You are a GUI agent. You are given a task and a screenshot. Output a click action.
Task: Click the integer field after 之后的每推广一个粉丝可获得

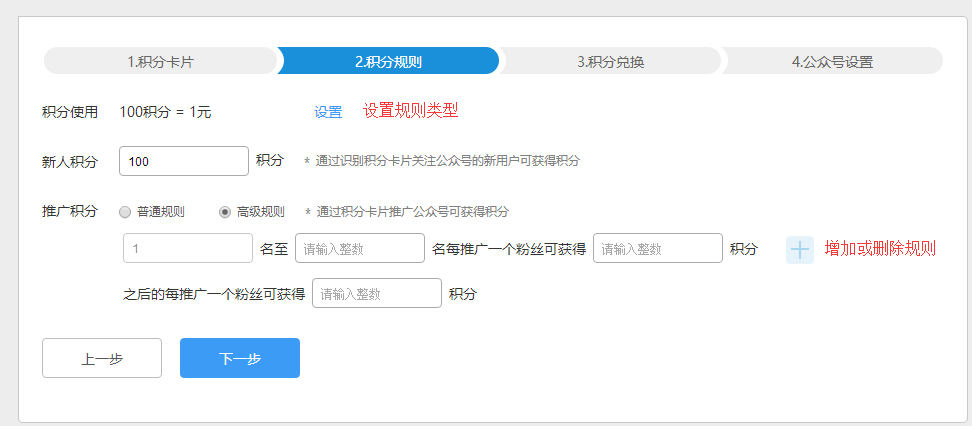pos(376,294)
